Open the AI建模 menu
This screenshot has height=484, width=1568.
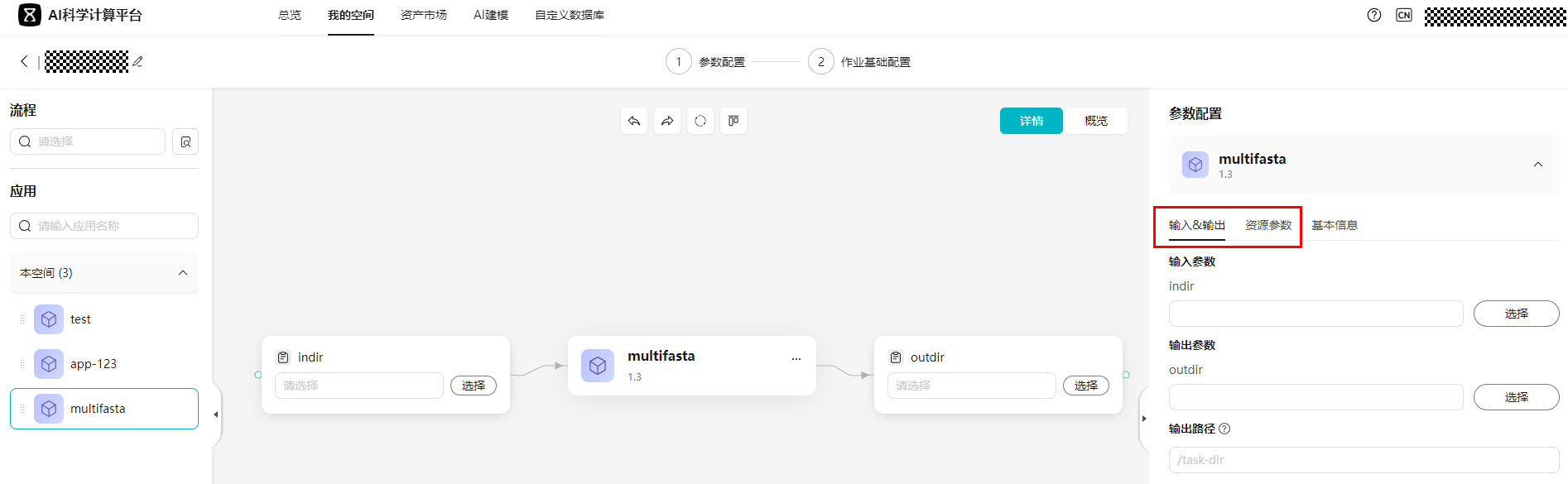tap(491, 15)
